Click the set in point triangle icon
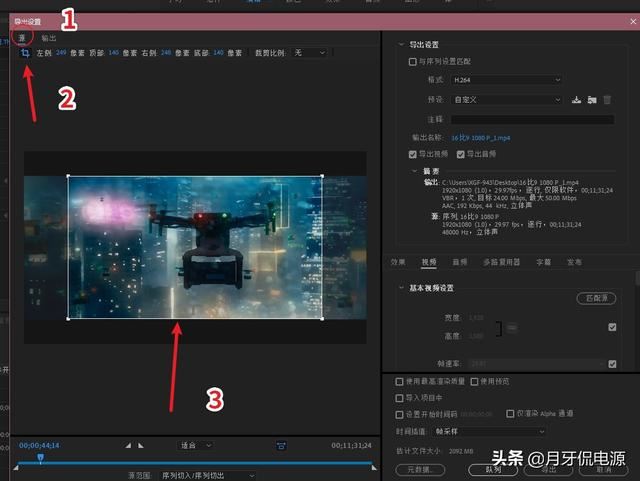 128,445
